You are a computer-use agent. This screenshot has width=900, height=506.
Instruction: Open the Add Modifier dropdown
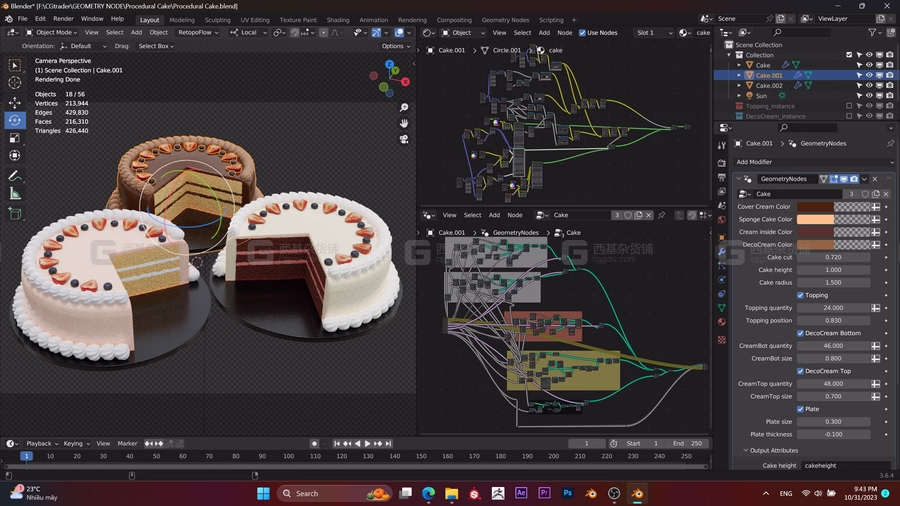pyautogui.click(x=813, y=162)
